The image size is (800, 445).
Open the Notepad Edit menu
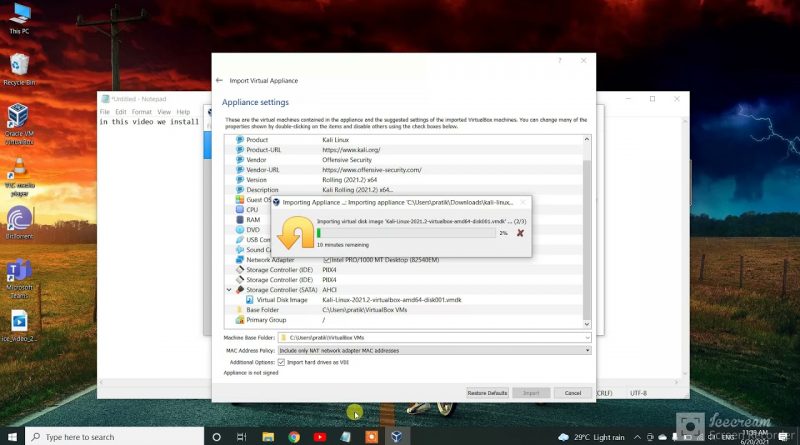point(120,112)
